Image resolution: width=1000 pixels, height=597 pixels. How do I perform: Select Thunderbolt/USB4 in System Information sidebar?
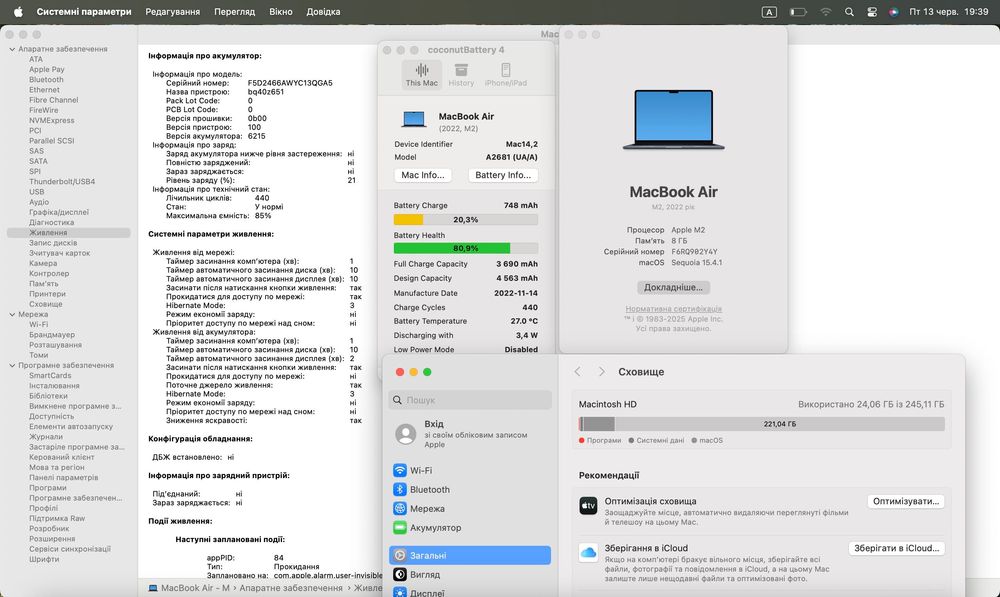(x=62, y=182)
